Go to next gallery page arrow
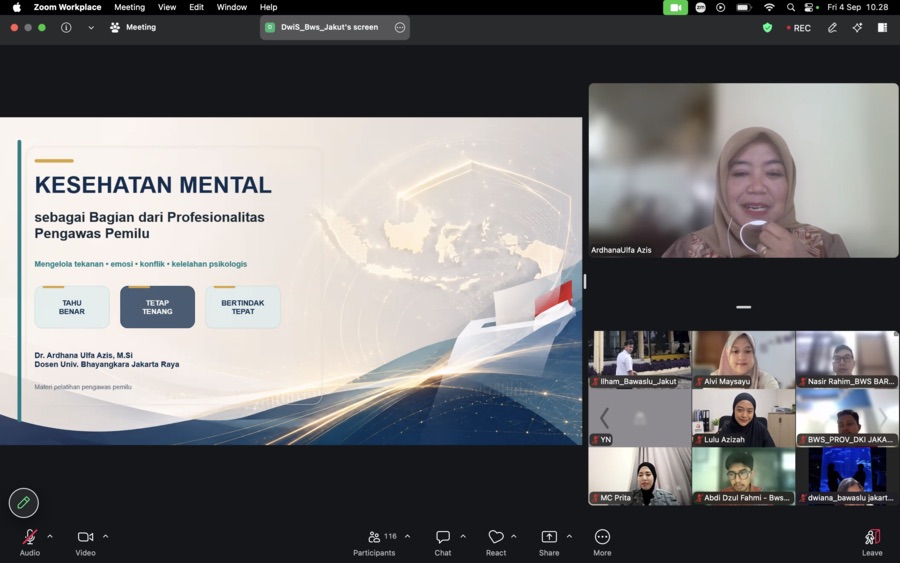Image resolution: width=900 pixels, height=563 pixels. tap(883, 418)
